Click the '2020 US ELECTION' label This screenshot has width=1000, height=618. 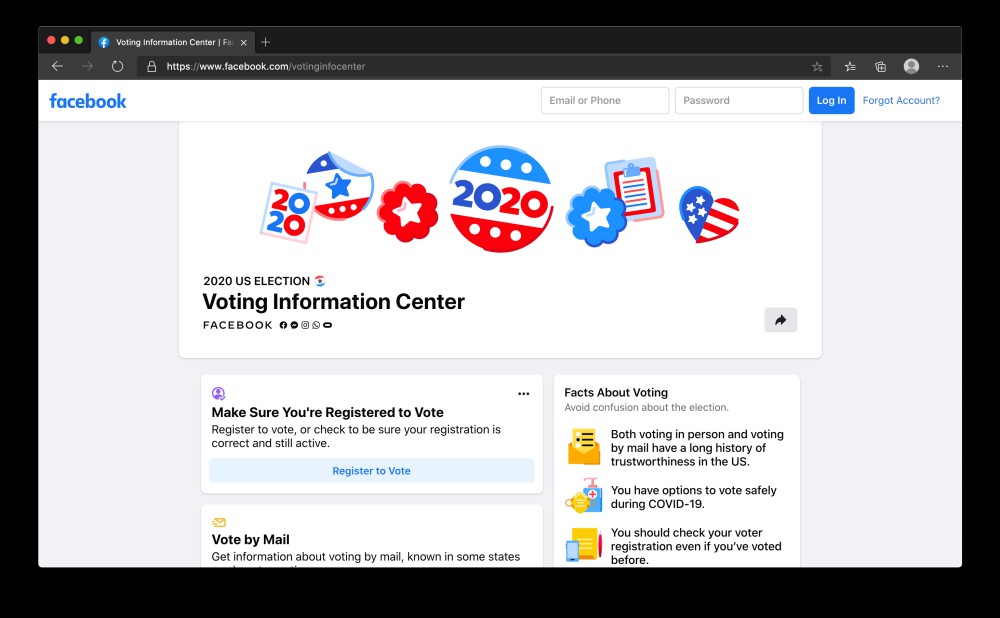pos(256,281)
